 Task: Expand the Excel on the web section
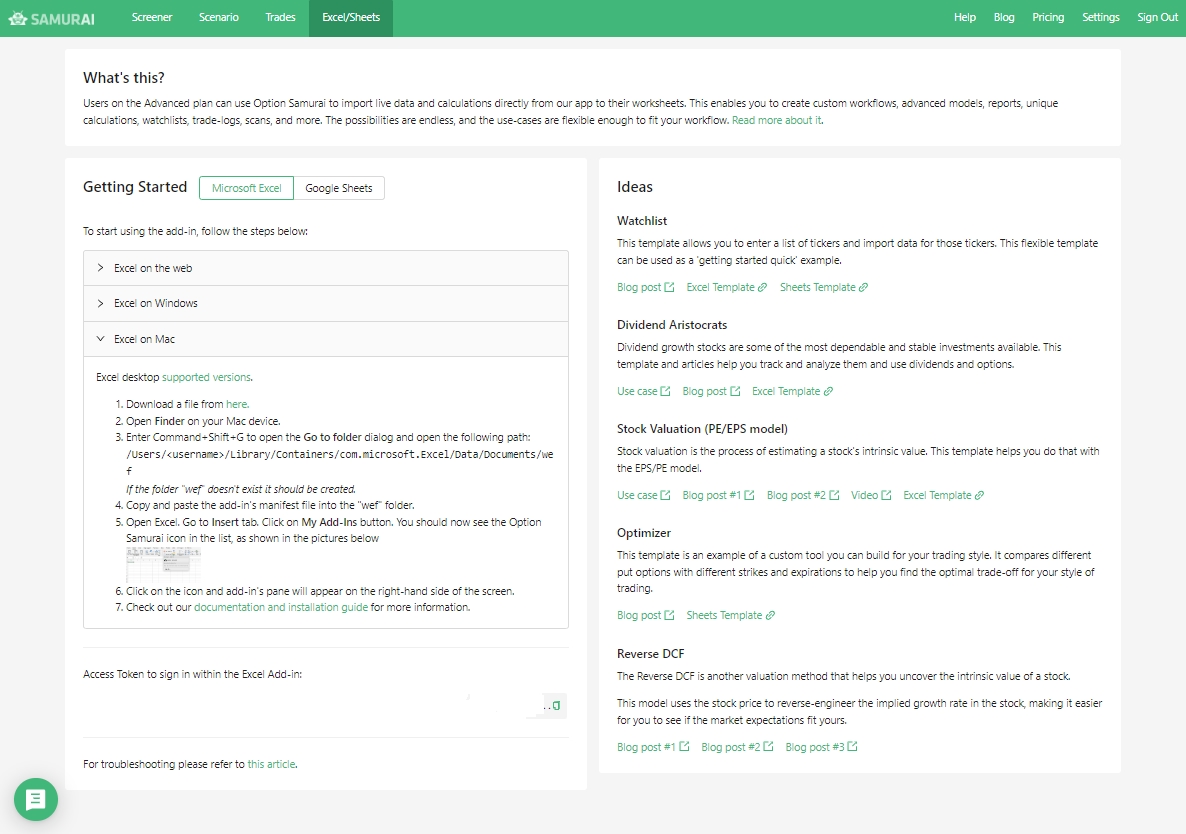click(x=326, y=268)
